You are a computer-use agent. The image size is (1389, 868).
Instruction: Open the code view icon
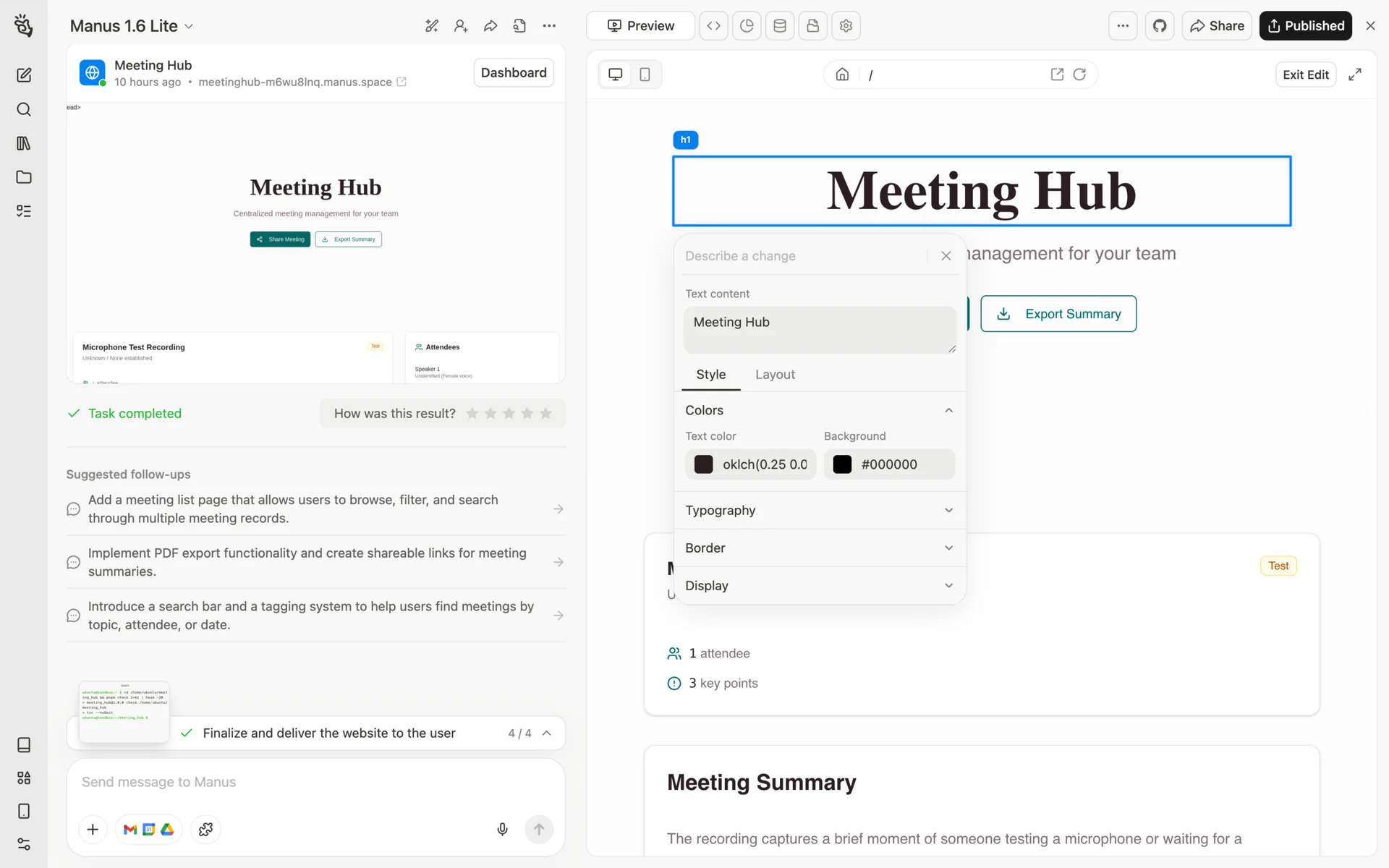pos(713,26)
